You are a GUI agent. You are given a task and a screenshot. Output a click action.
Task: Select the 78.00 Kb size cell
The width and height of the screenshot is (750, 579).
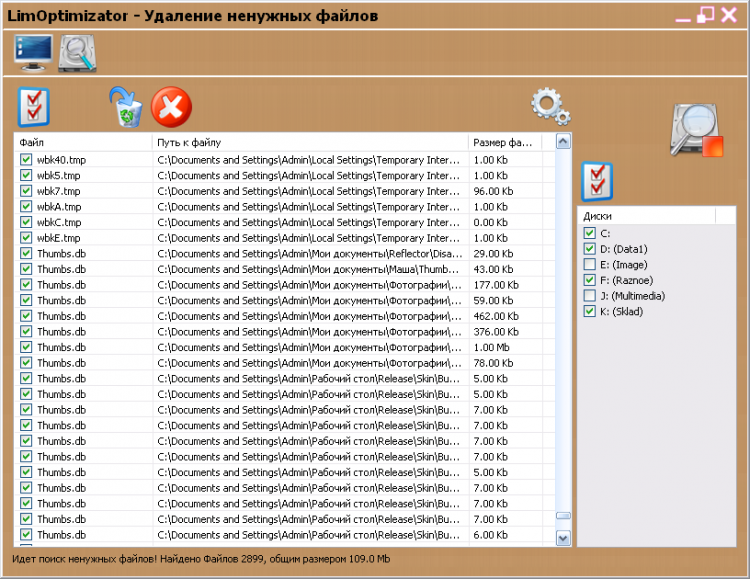click(x=493, y=363)
